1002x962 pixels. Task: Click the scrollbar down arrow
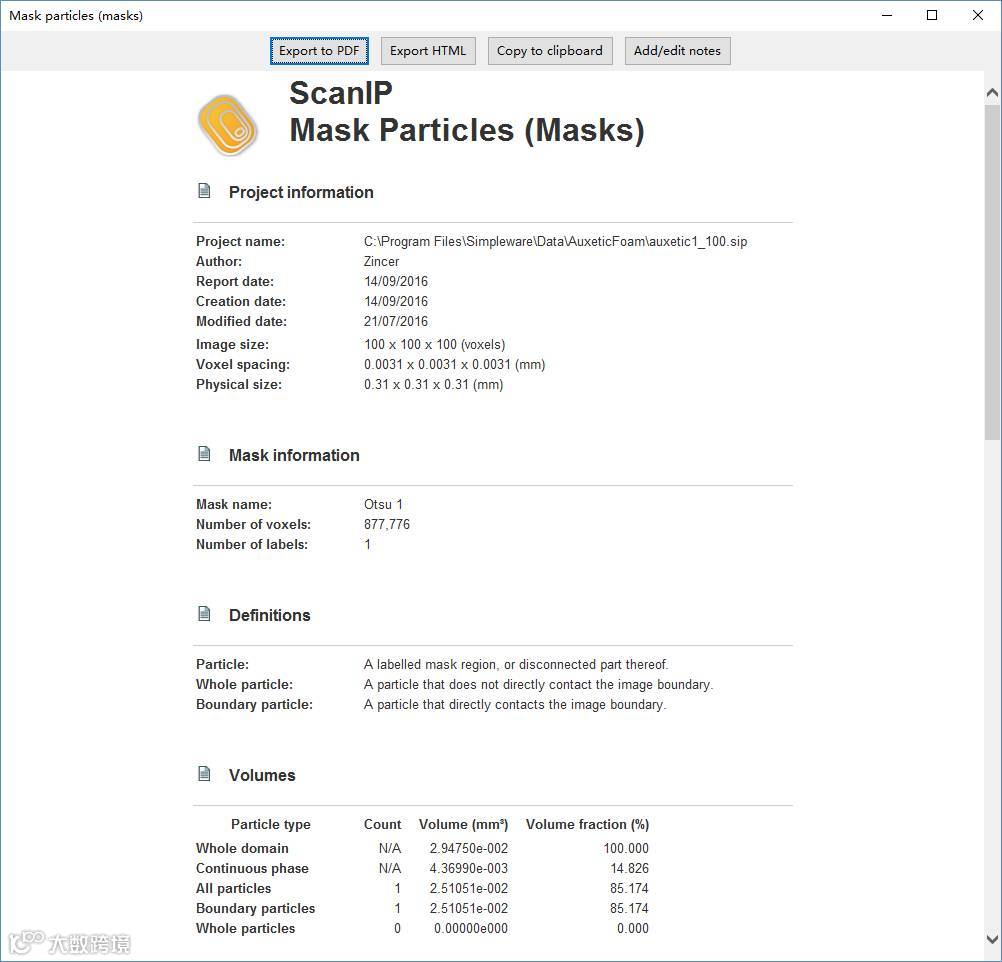click(992, 940)
